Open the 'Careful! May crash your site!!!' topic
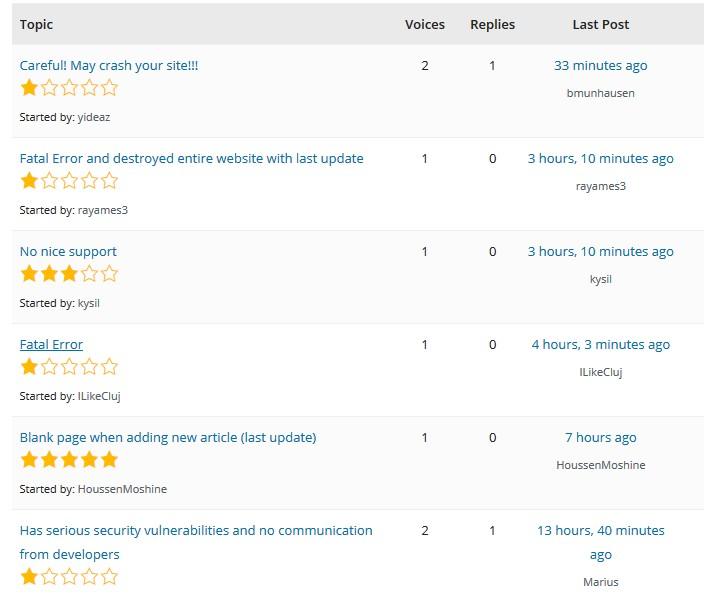This screenshot has height=596, width=711. pyautogui.click(x=109, y=65)
